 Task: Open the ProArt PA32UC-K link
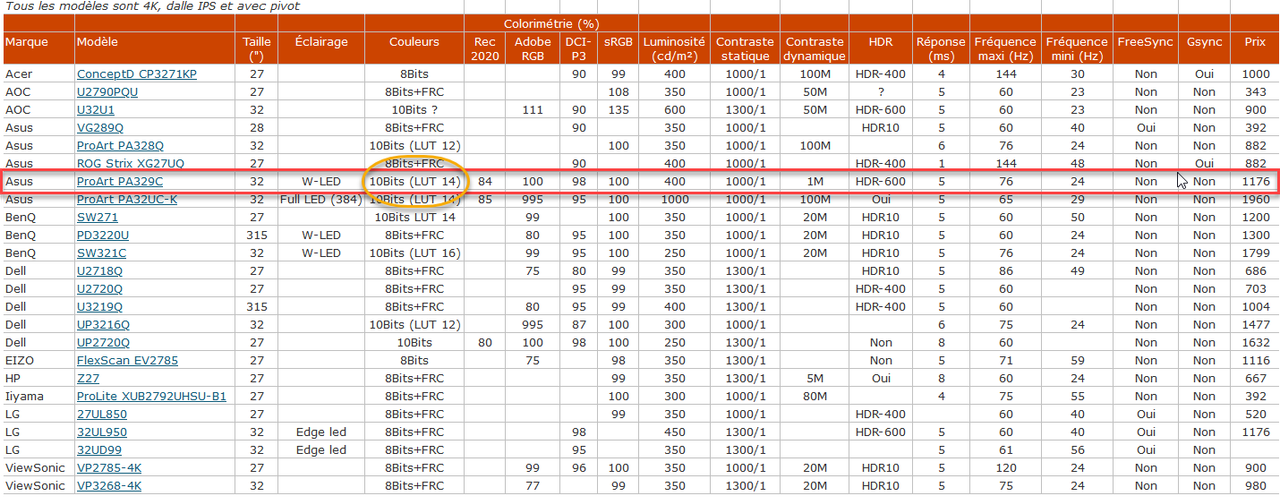click(x=127, y=199)
